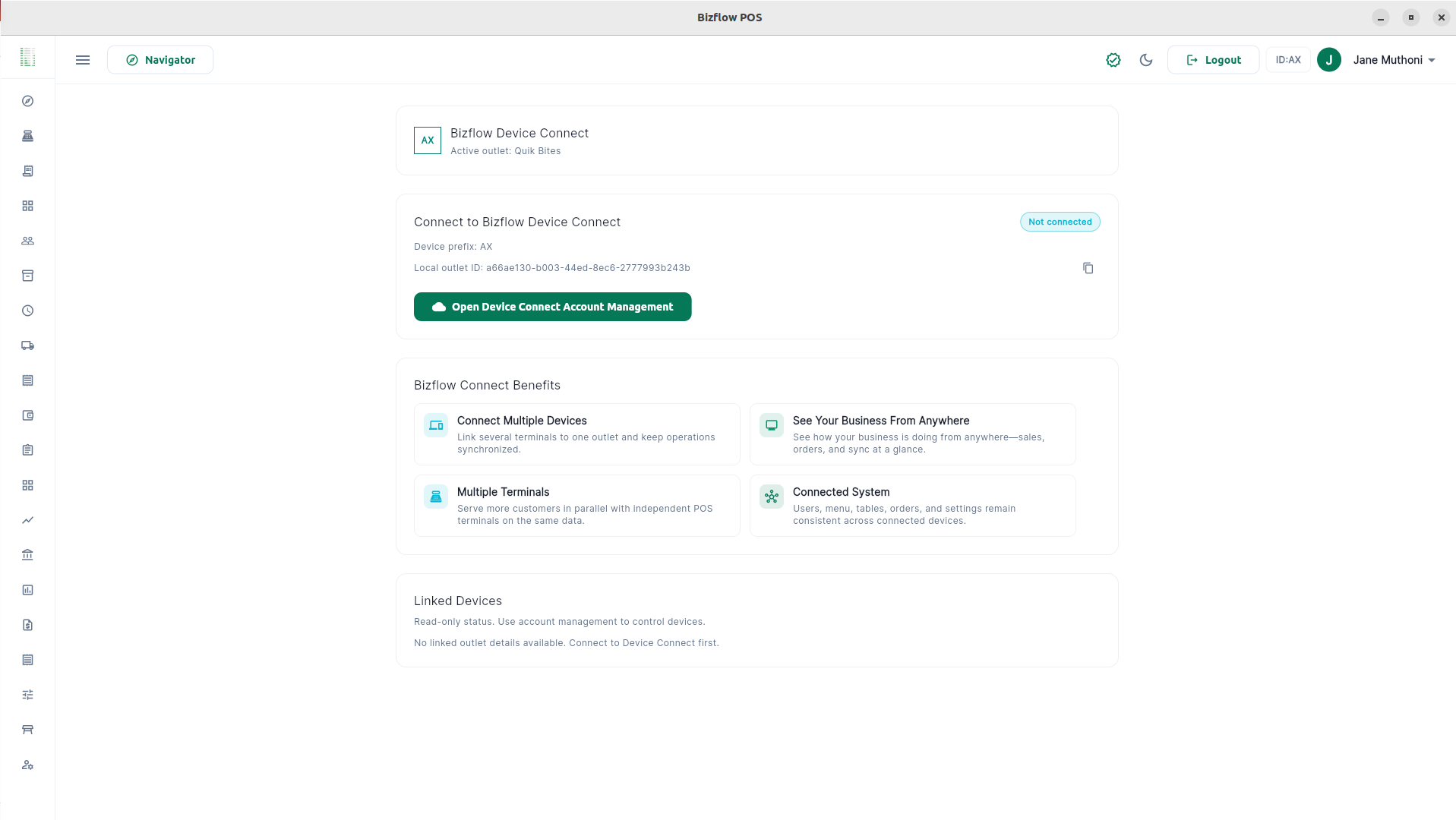Select the wallet icon in sidebar
The image size is (1456, 820).
(27, 415)
